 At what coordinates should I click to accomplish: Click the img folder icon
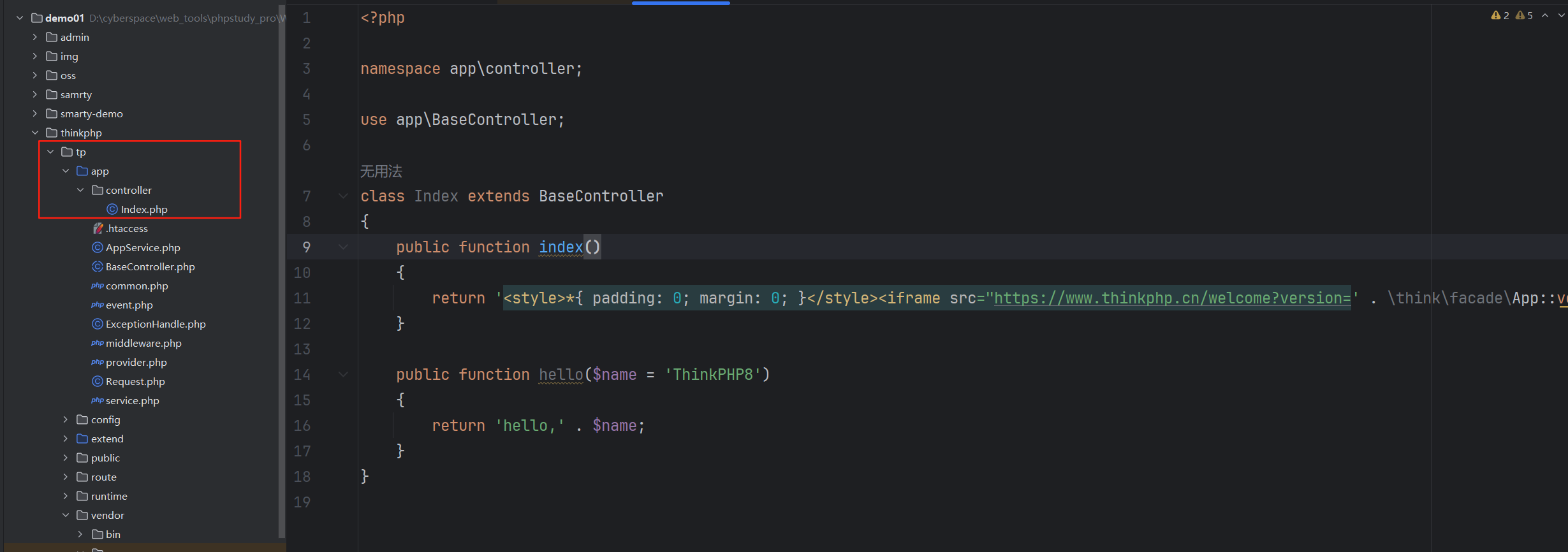click(52, 56)
